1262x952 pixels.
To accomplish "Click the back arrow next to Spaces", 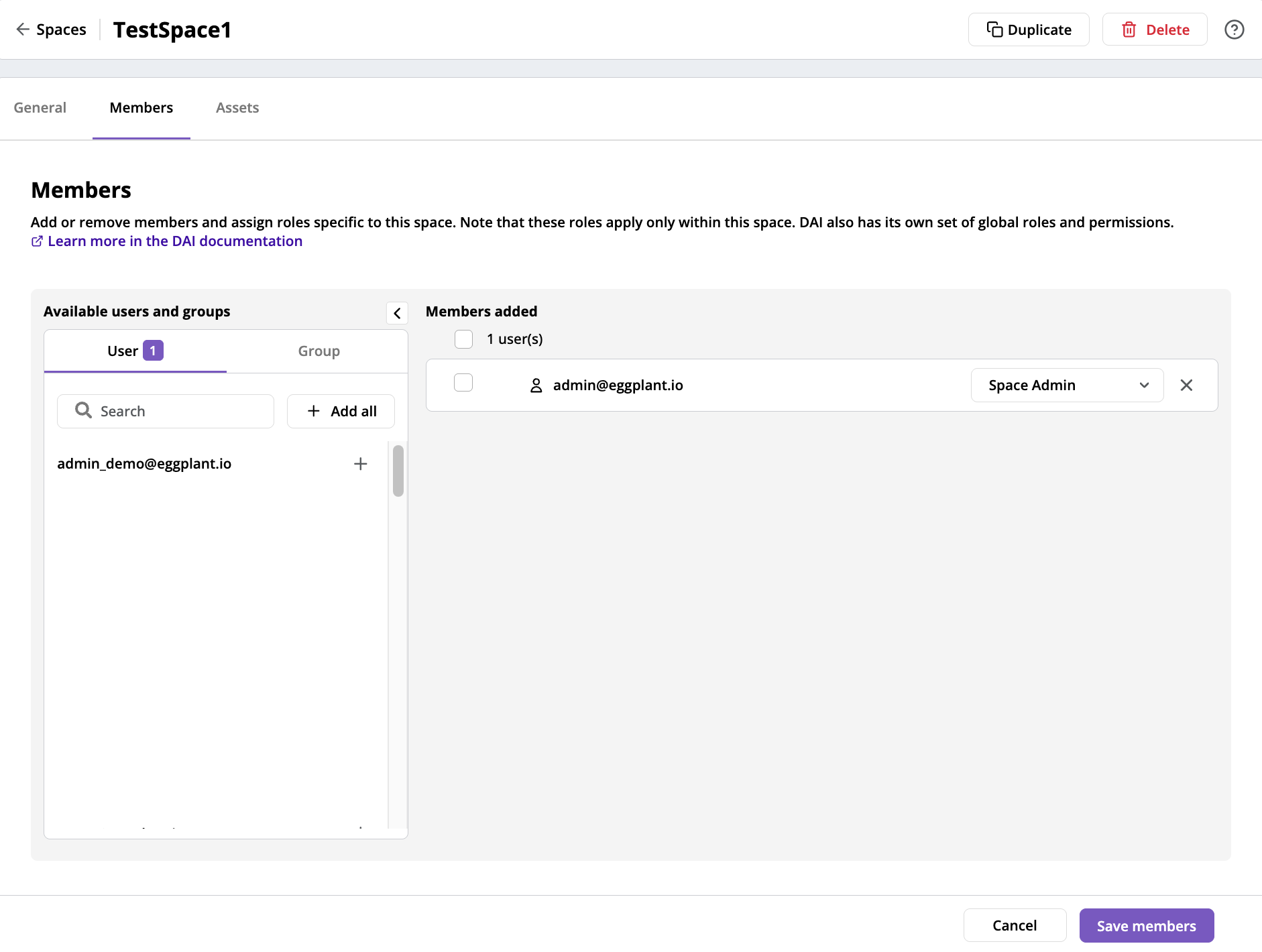I will point(23,29).
